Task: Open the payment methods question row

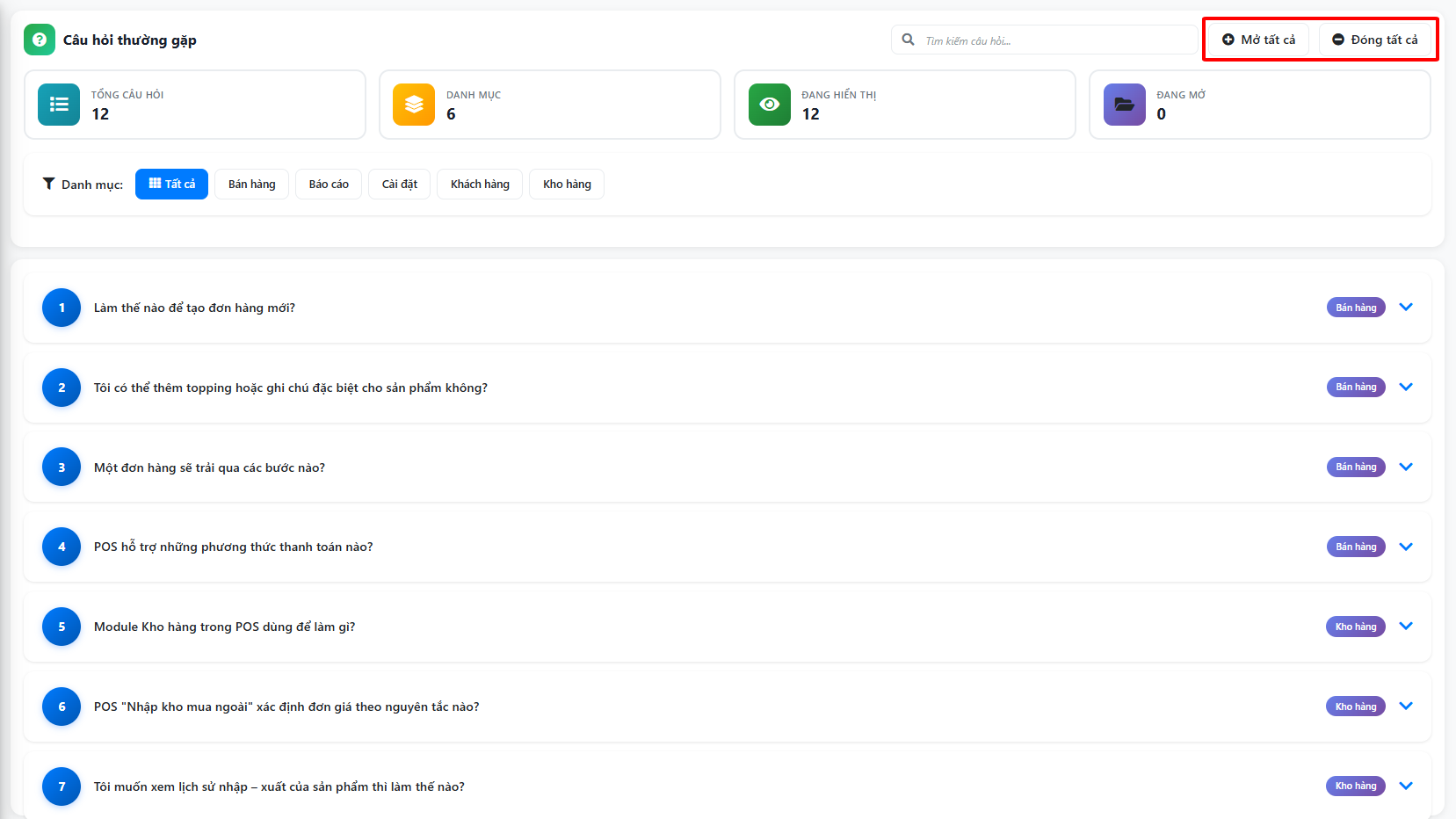Action: coord(233,547)
